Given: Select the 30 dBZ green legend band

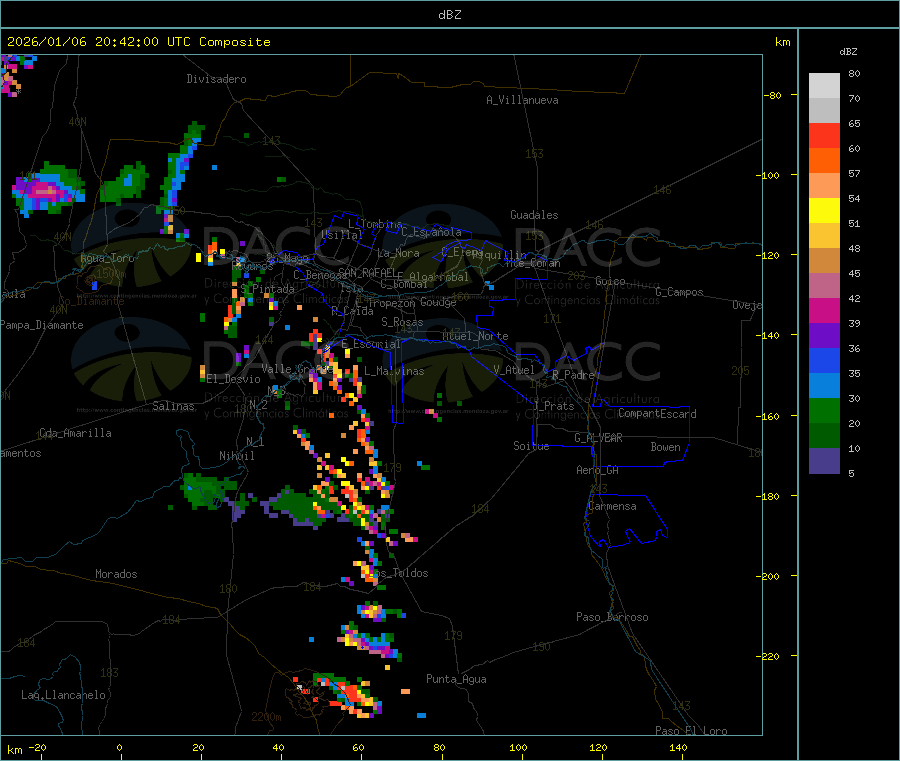Looking at the screenshot, I should 824,410.
